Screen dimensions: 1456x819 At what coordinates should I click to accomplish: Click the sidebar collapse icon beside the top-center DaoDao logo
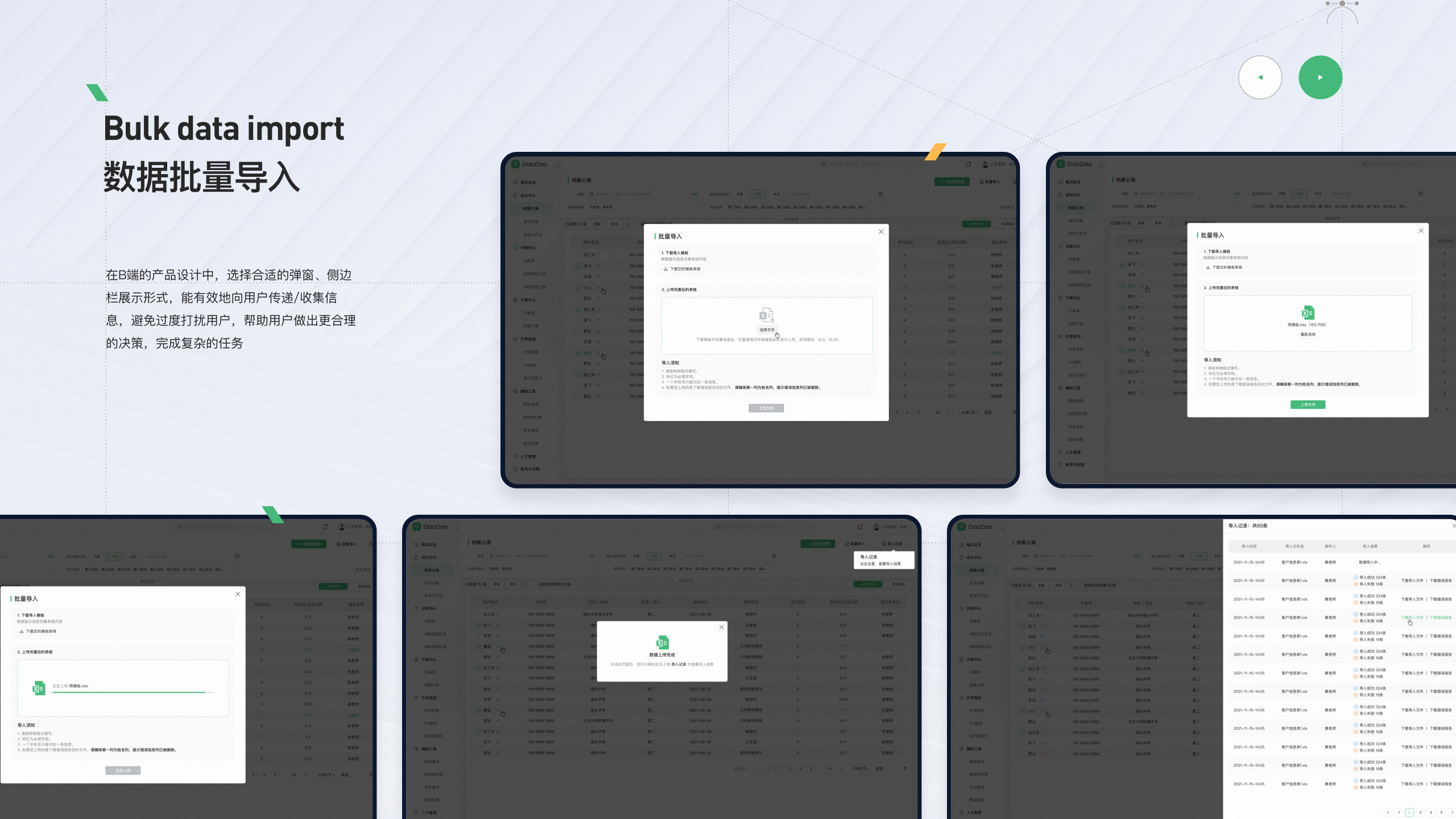(x=557, y=166)
